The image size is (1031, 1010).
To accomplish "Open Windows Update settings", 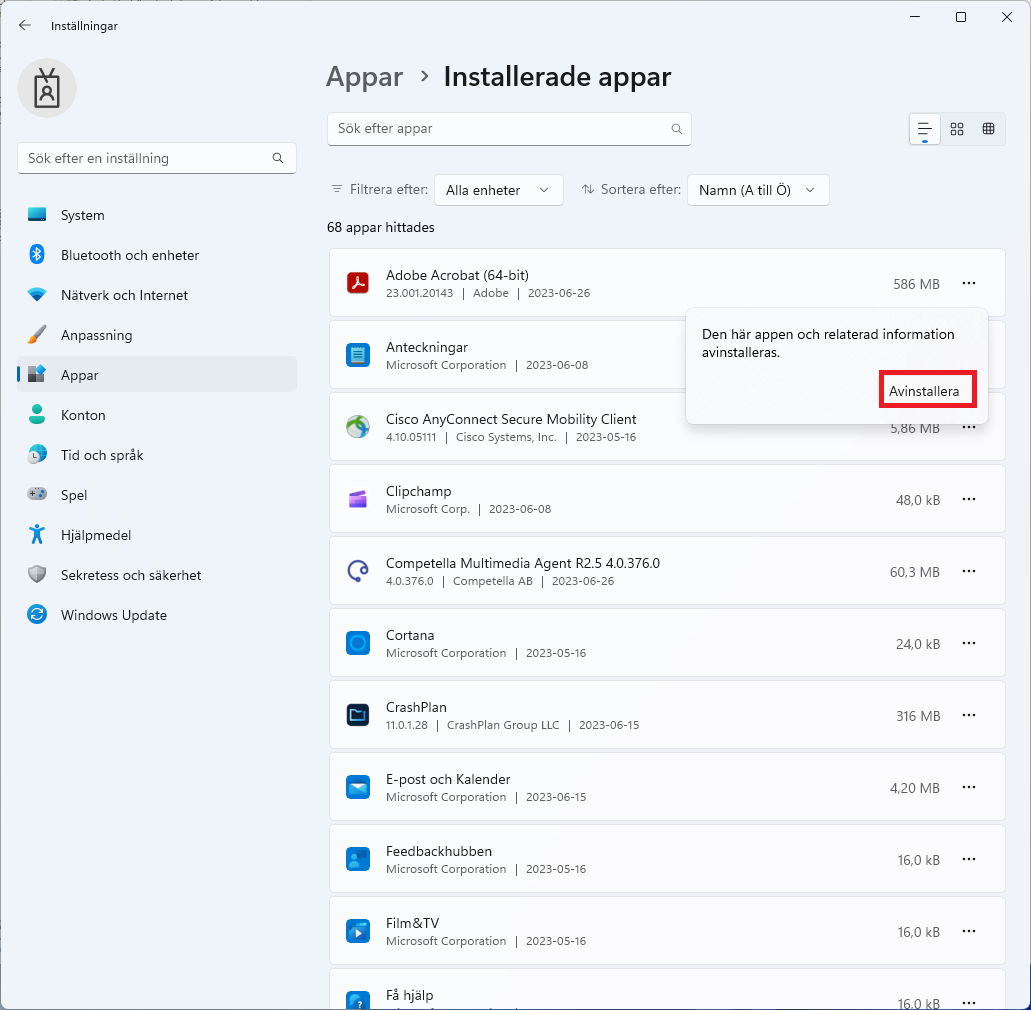I will 156,615.
